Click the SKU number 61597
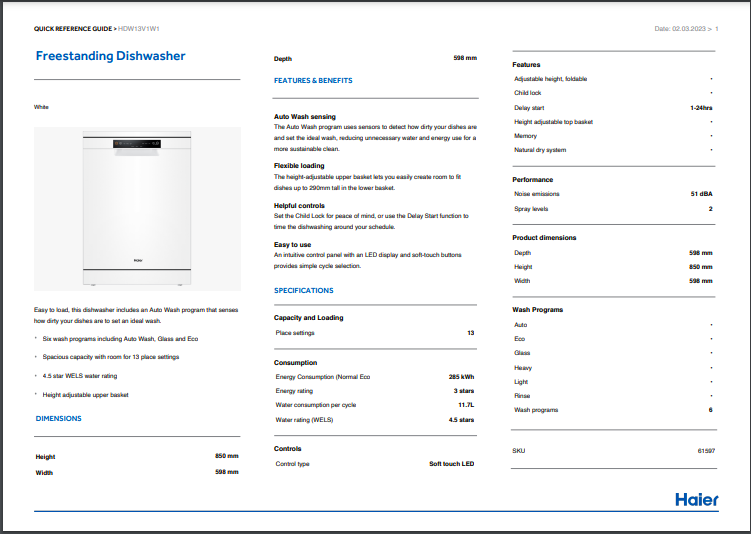The height and width of the screenshot is (534, 751). (706, 451)
